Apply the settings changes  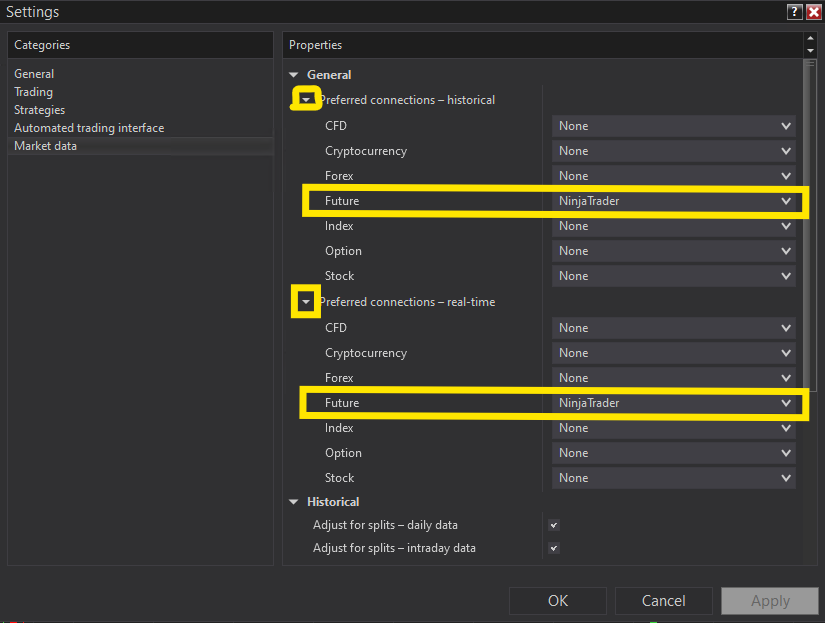click(769, 600)
